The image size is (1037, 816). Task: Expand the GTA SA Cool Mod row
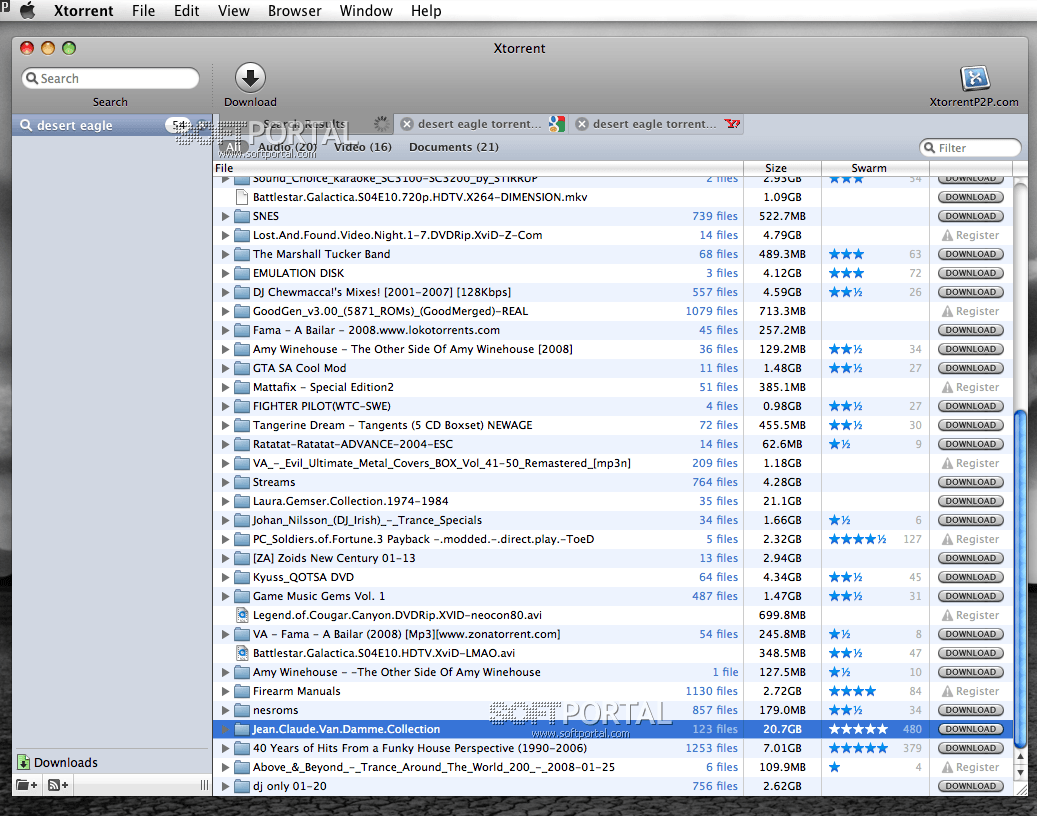tap(226, 368)
